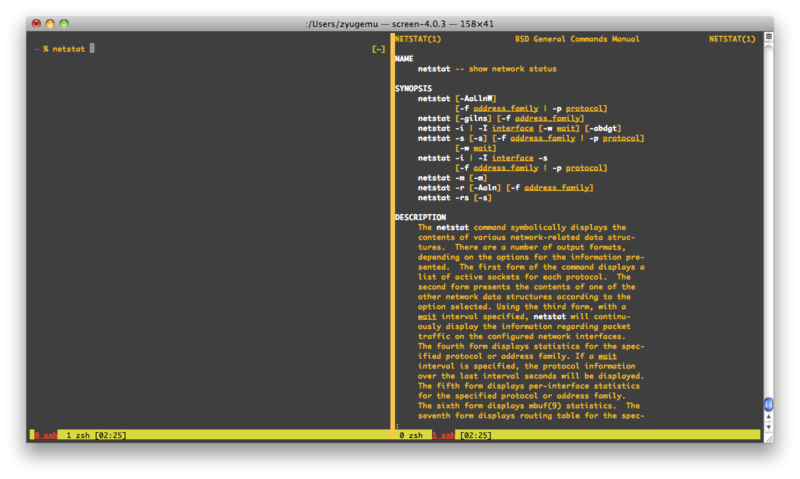800x479 pixels.
Task: Click 'netstat -- show network status' line
Action: 487,69
